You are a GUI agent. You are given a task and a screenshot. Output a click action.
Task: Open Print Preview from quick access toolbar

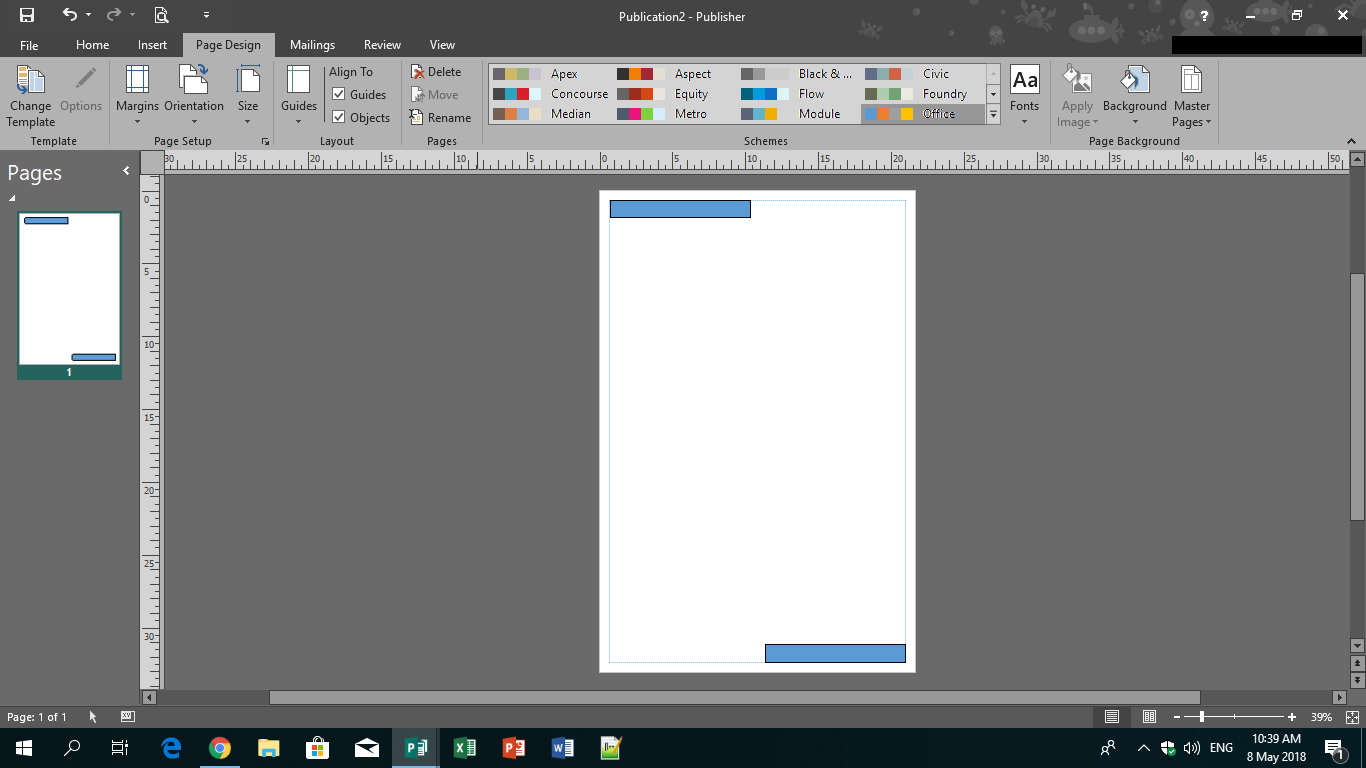(x=161, y=15)
